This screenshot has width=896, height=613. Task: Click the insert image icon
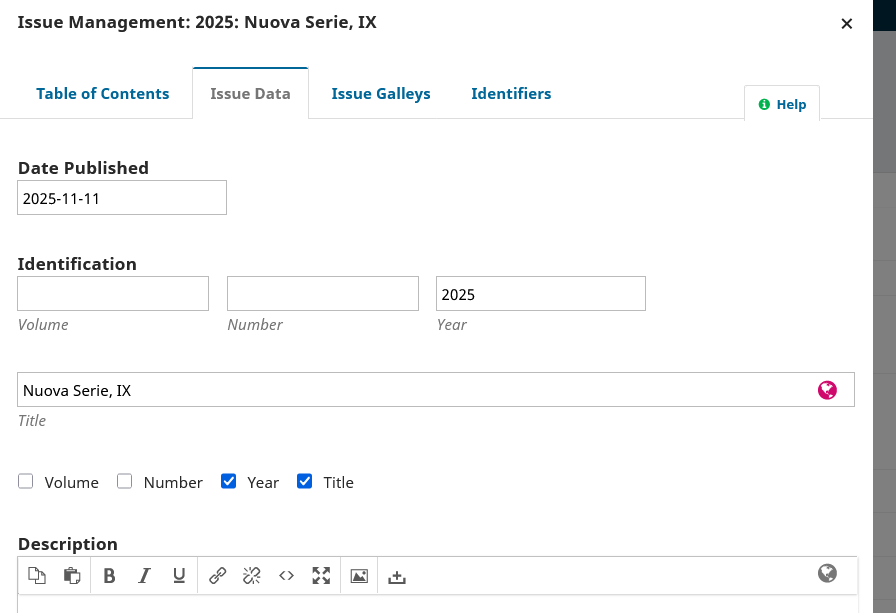[x=359, y=575]
